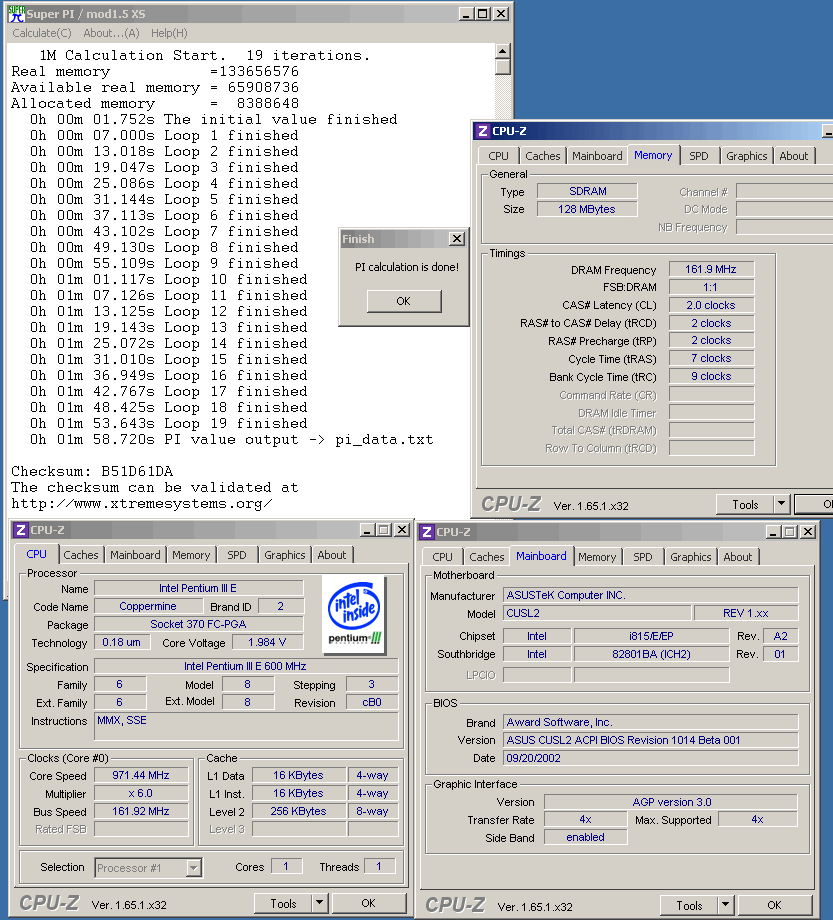Select SPD tab in Memory window
Viewport: 833px width, 920px height.
click(699, 156)
